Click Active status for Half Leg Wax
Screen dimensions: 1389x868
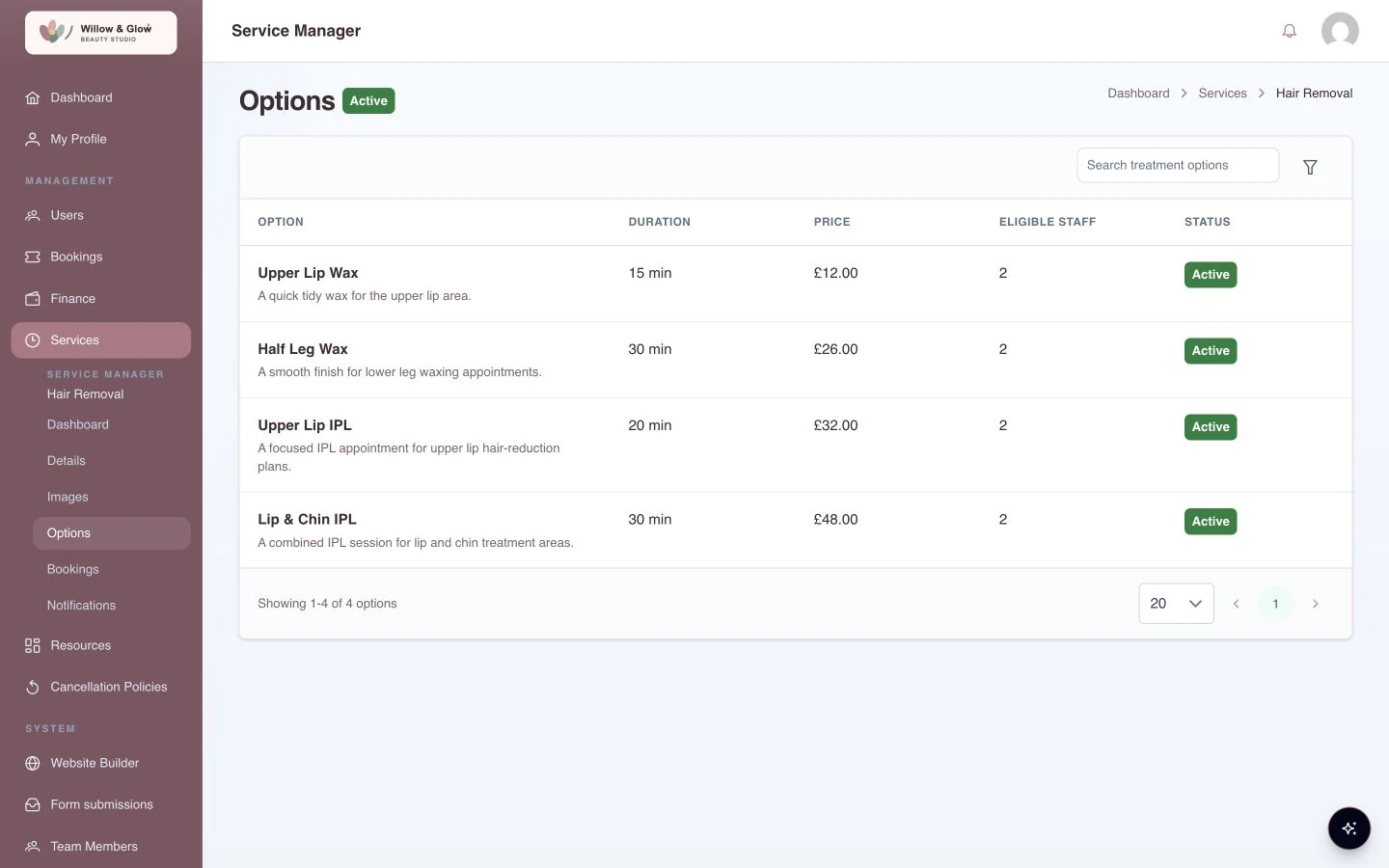click(x=1211, y=351)
